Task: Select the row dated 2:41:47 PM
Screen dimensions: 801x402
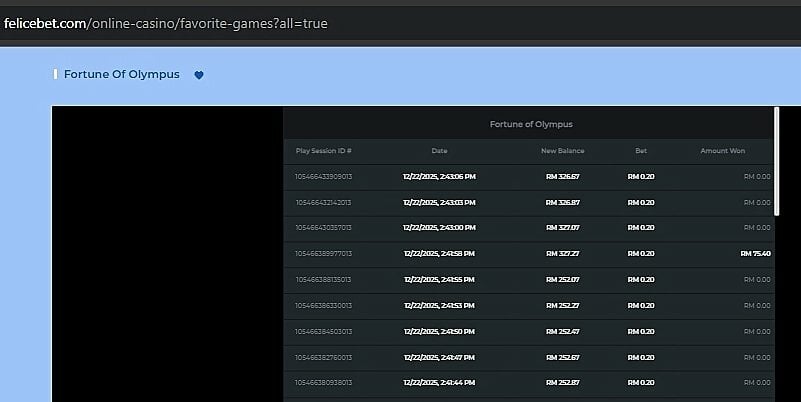Action: [x=439, y=357]
